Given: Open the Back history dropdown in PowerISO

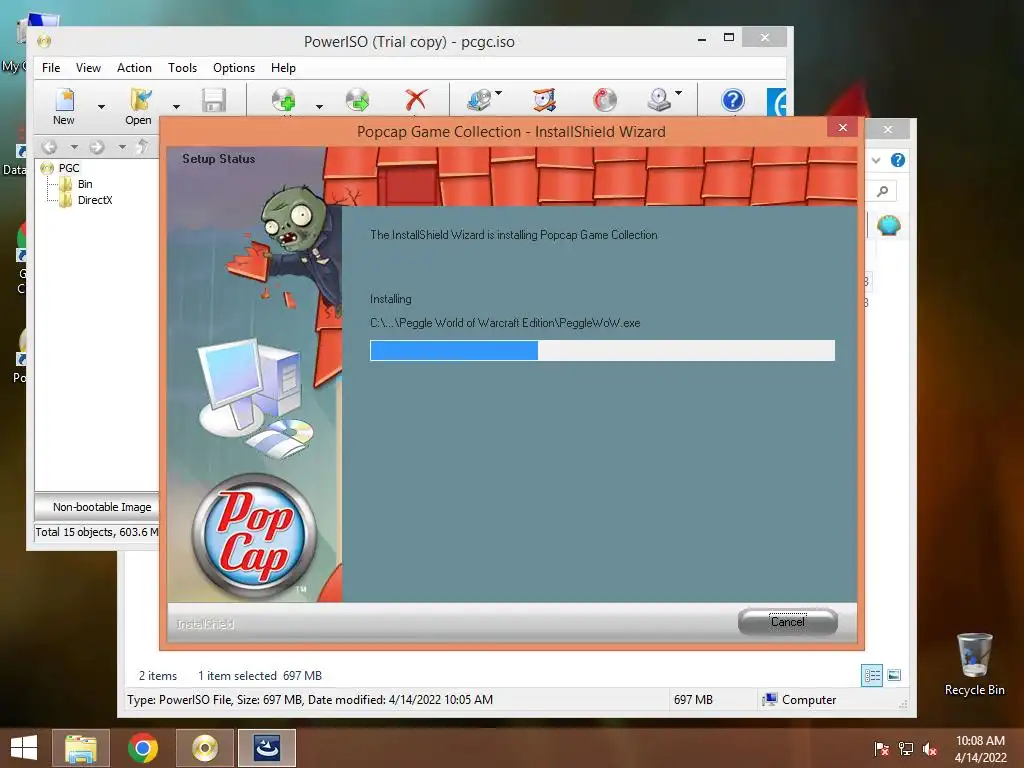Looking at the screenshot, I should tap(74, 147).
